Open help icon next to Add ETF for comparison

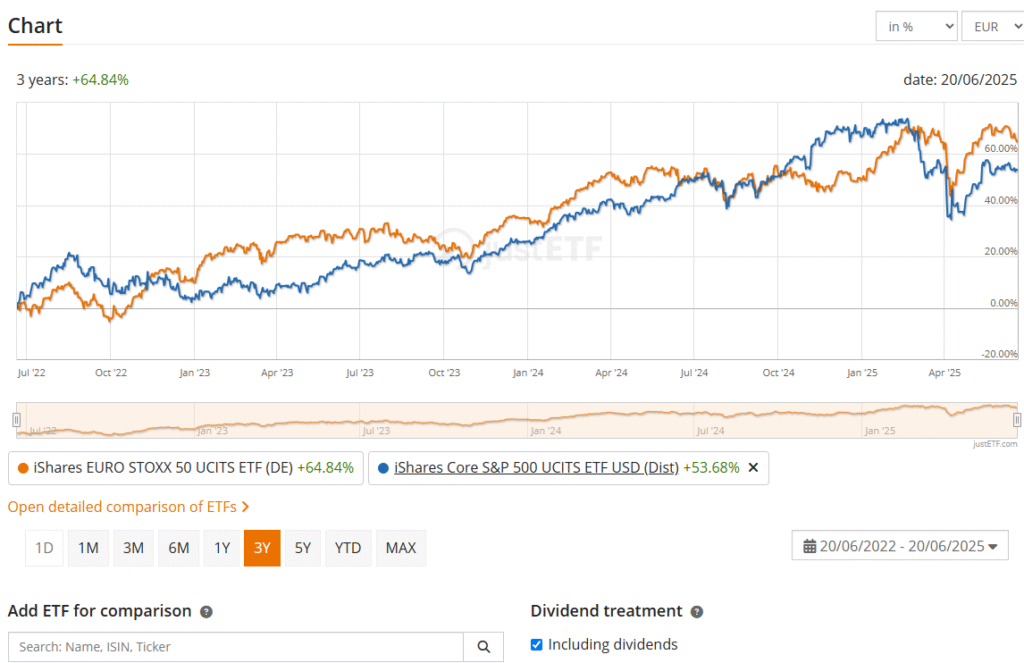point(206,612)
